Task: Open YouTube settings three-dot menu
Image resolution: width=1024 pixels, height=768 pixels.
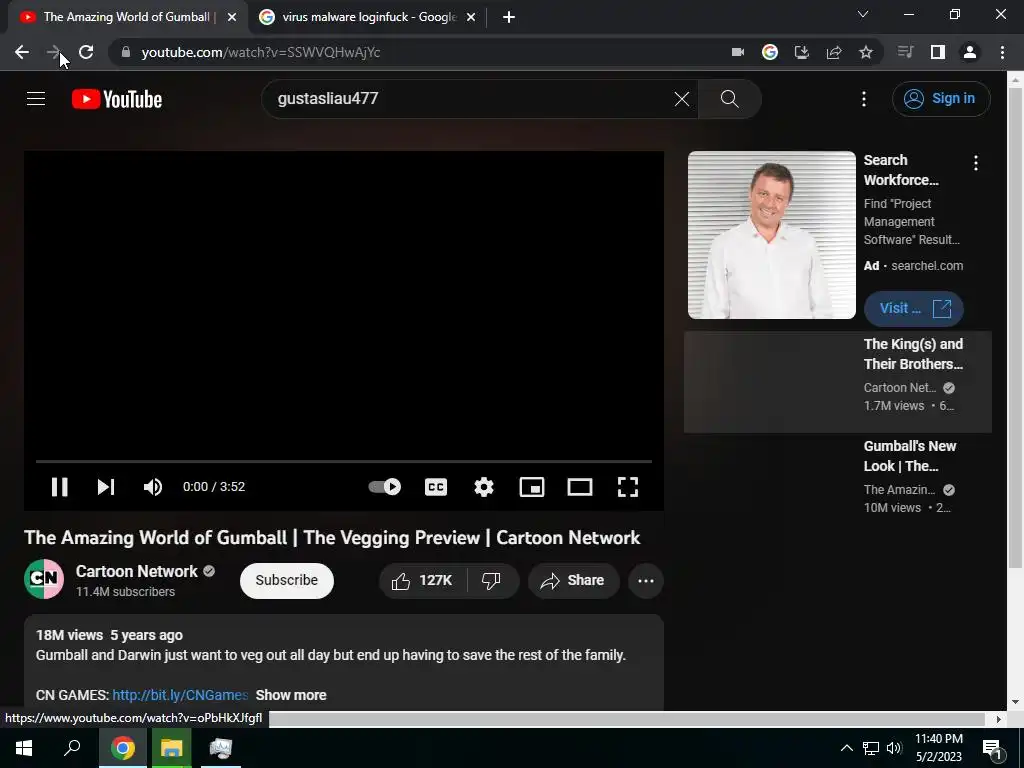Action: click(864, 99)
